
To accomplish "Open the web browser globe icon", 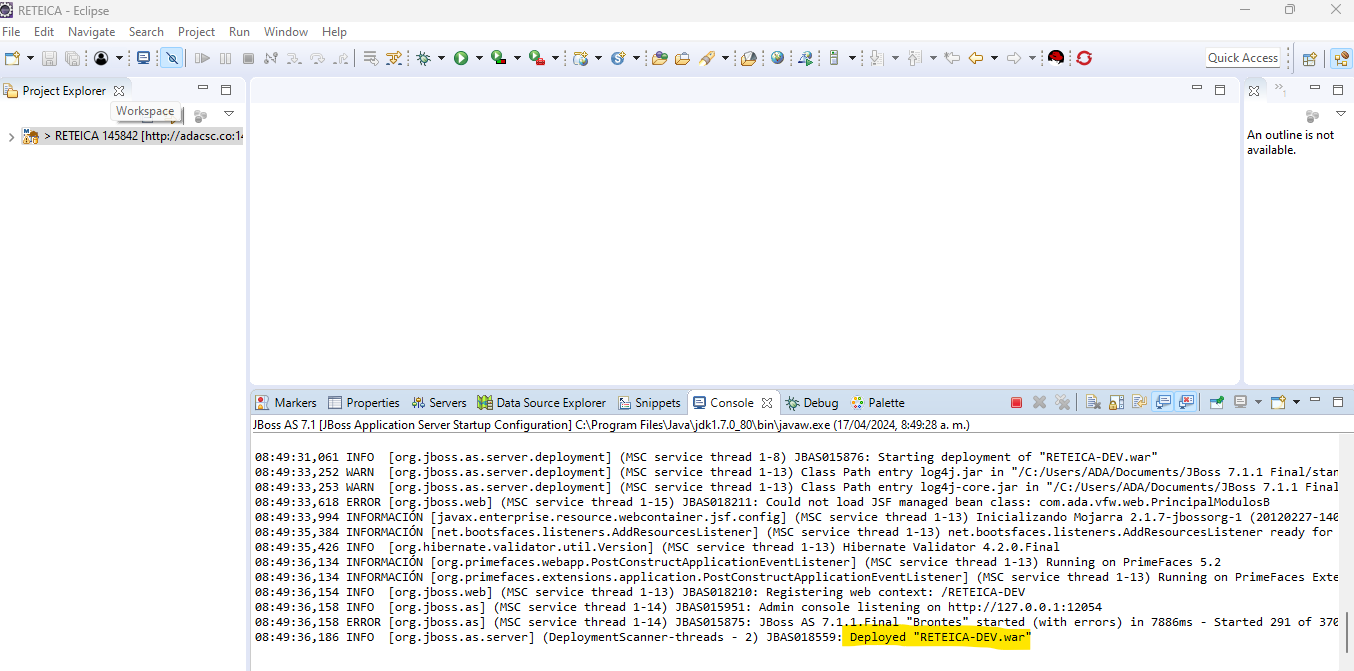I will click(777, 58).
